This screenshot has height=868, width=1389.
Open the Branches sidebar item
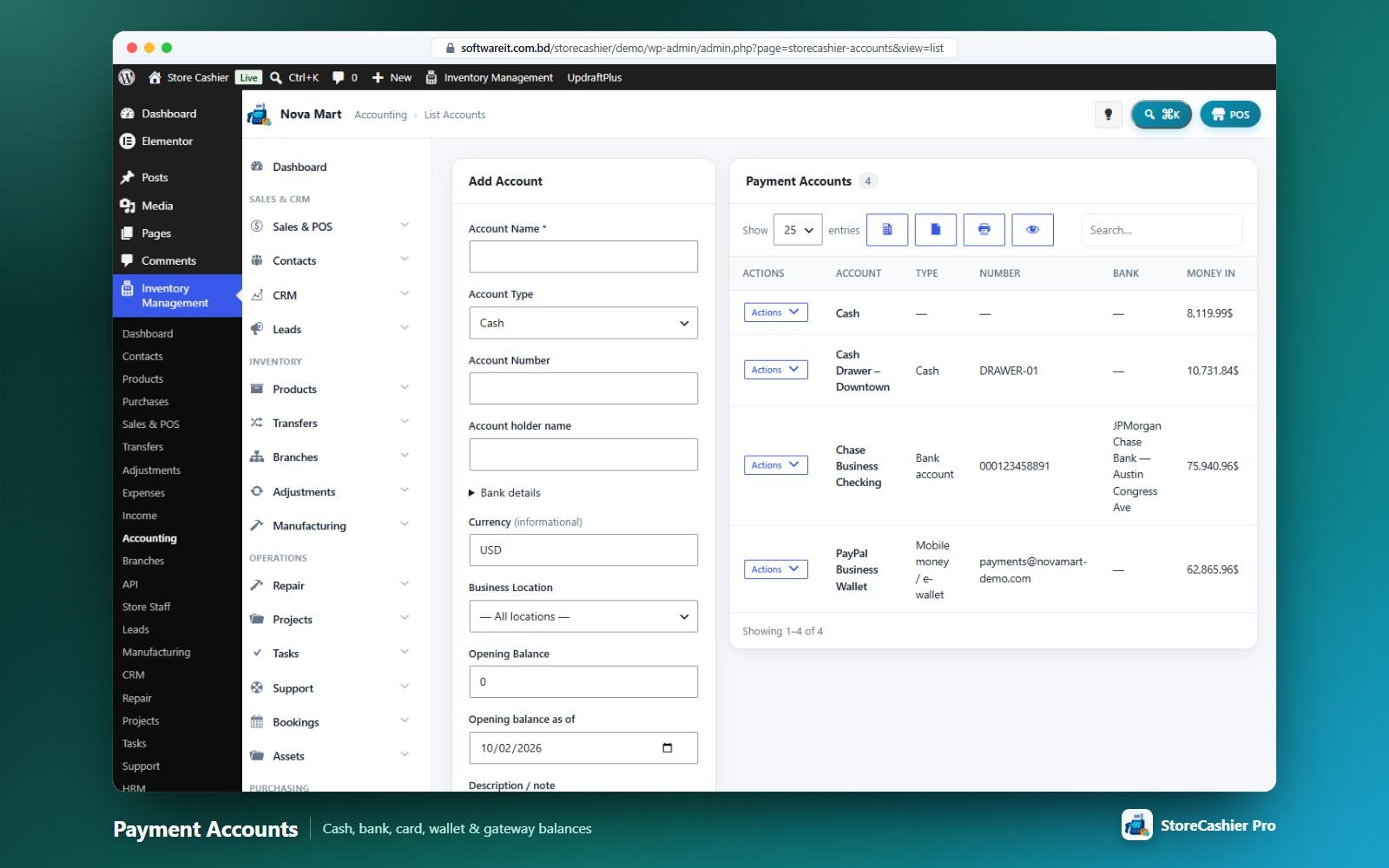click(x=330, y=457)
